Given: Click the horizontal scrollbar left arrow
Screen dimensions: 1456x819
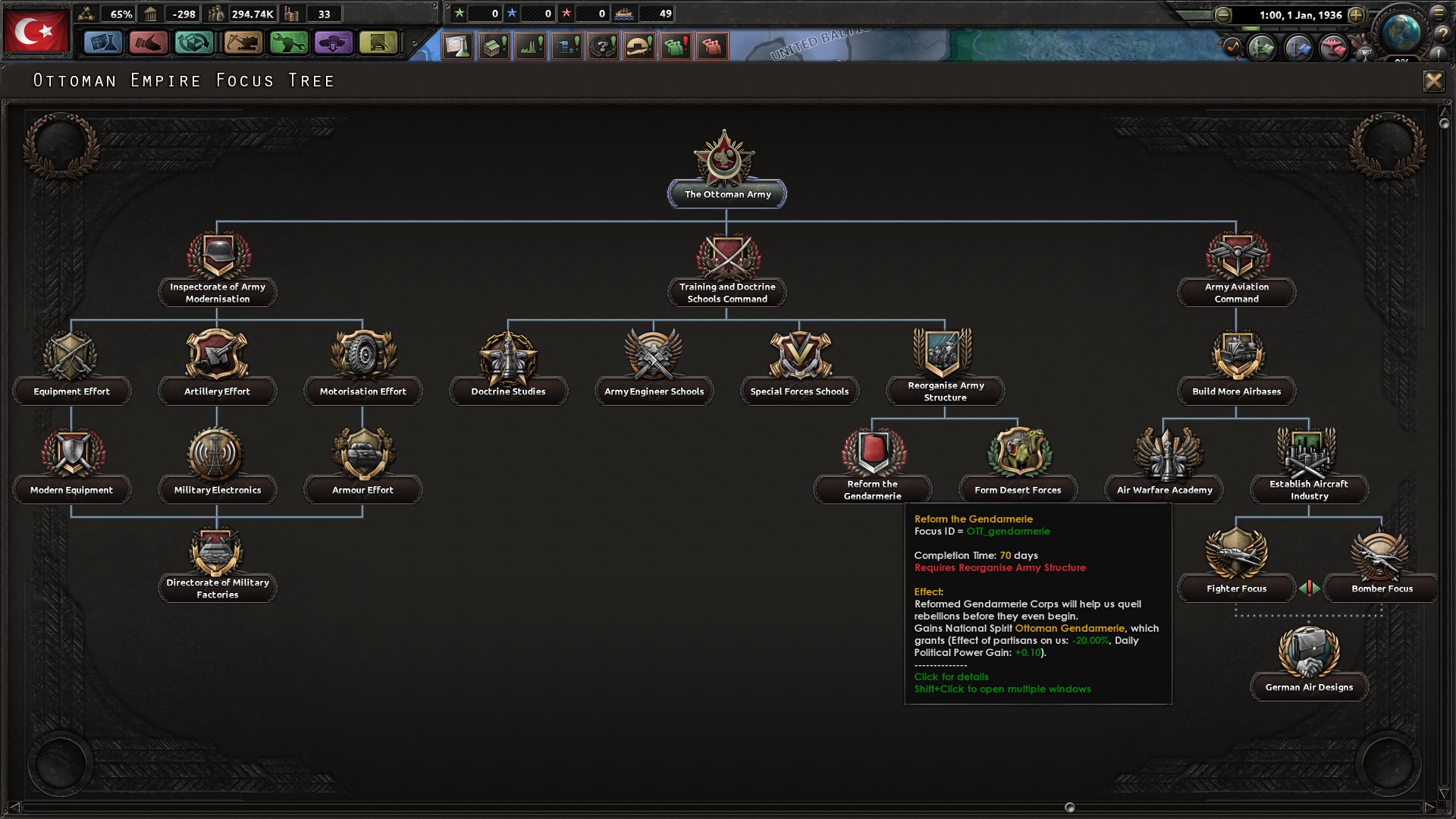Looking at the screenshot, I should point(14,808).
